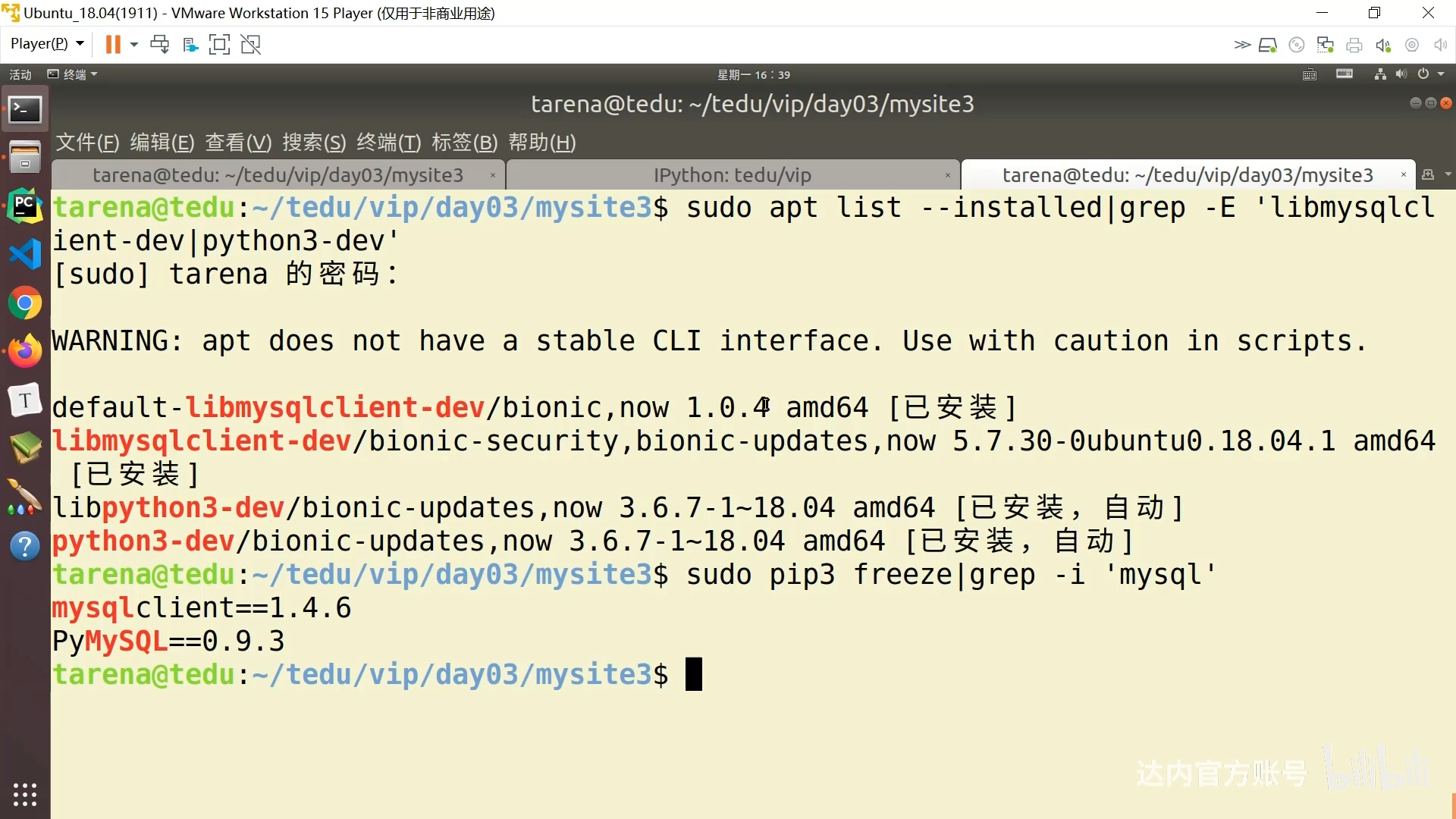
Task: Click the mysqlclient==1.4.6 output line
Action: point(202,607)
